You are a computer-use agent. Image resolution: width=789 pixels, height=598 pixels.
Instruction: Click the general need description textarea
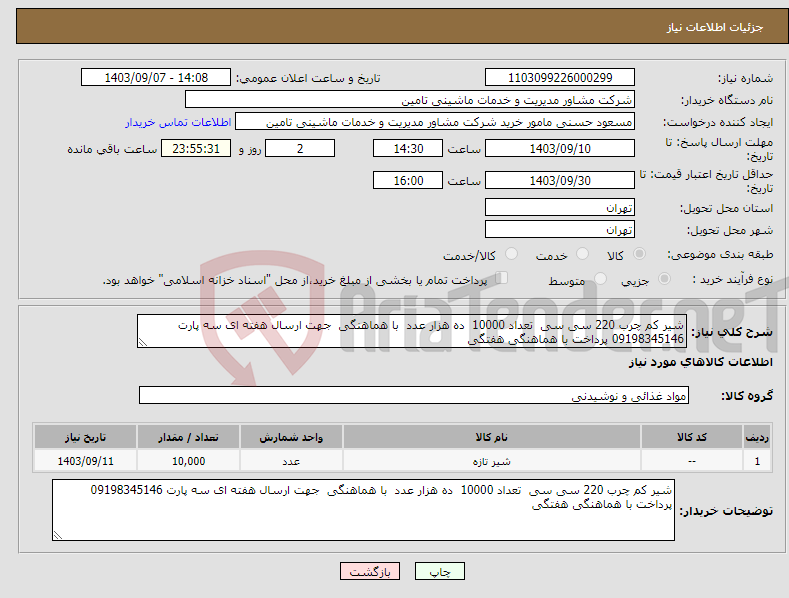coord(412,331)
